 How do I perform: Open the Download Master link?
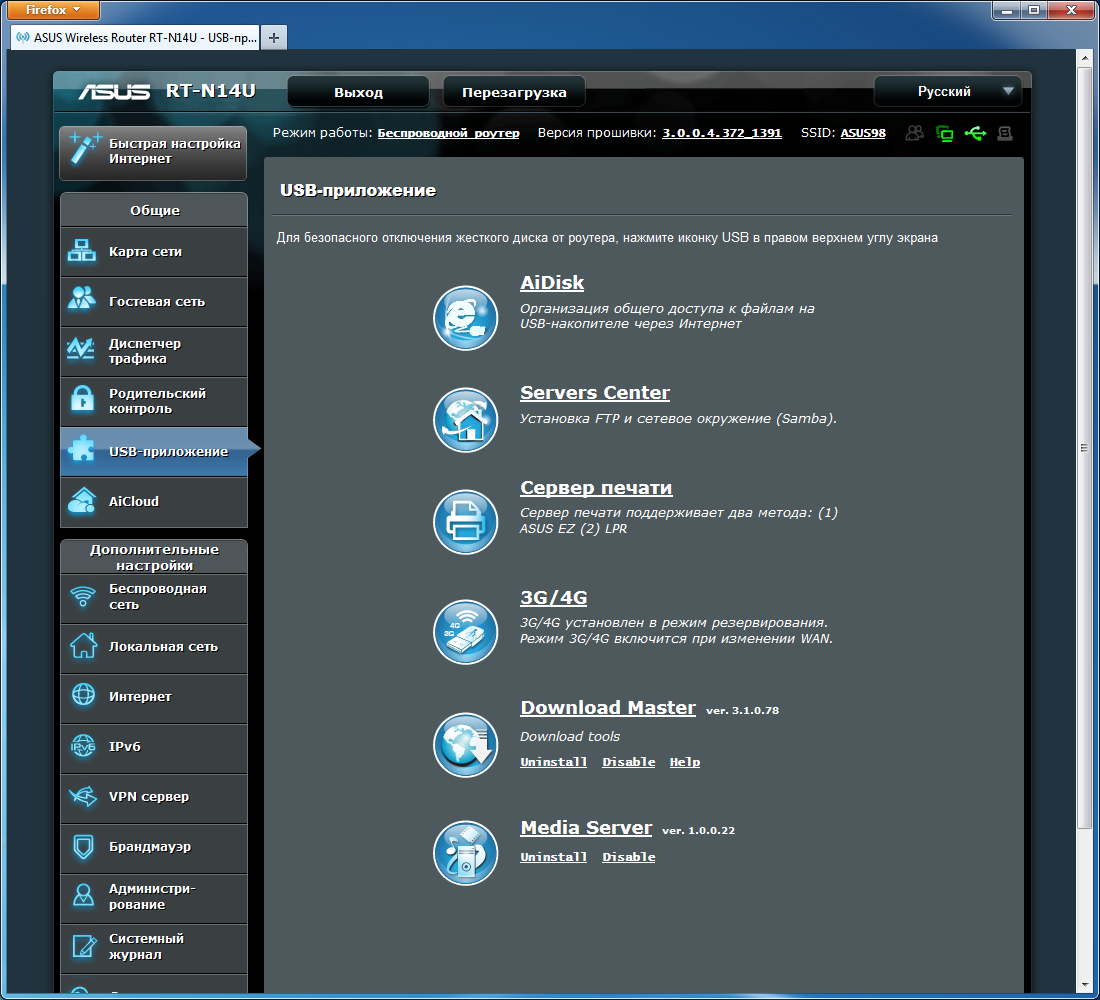(608, 708)
